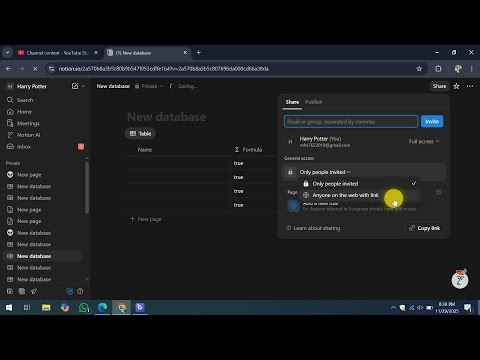Image resolution: width=480 pixels, height=360 pixels.
Task: Click the info icon right of page rules
Action: [x=438, y=192]
